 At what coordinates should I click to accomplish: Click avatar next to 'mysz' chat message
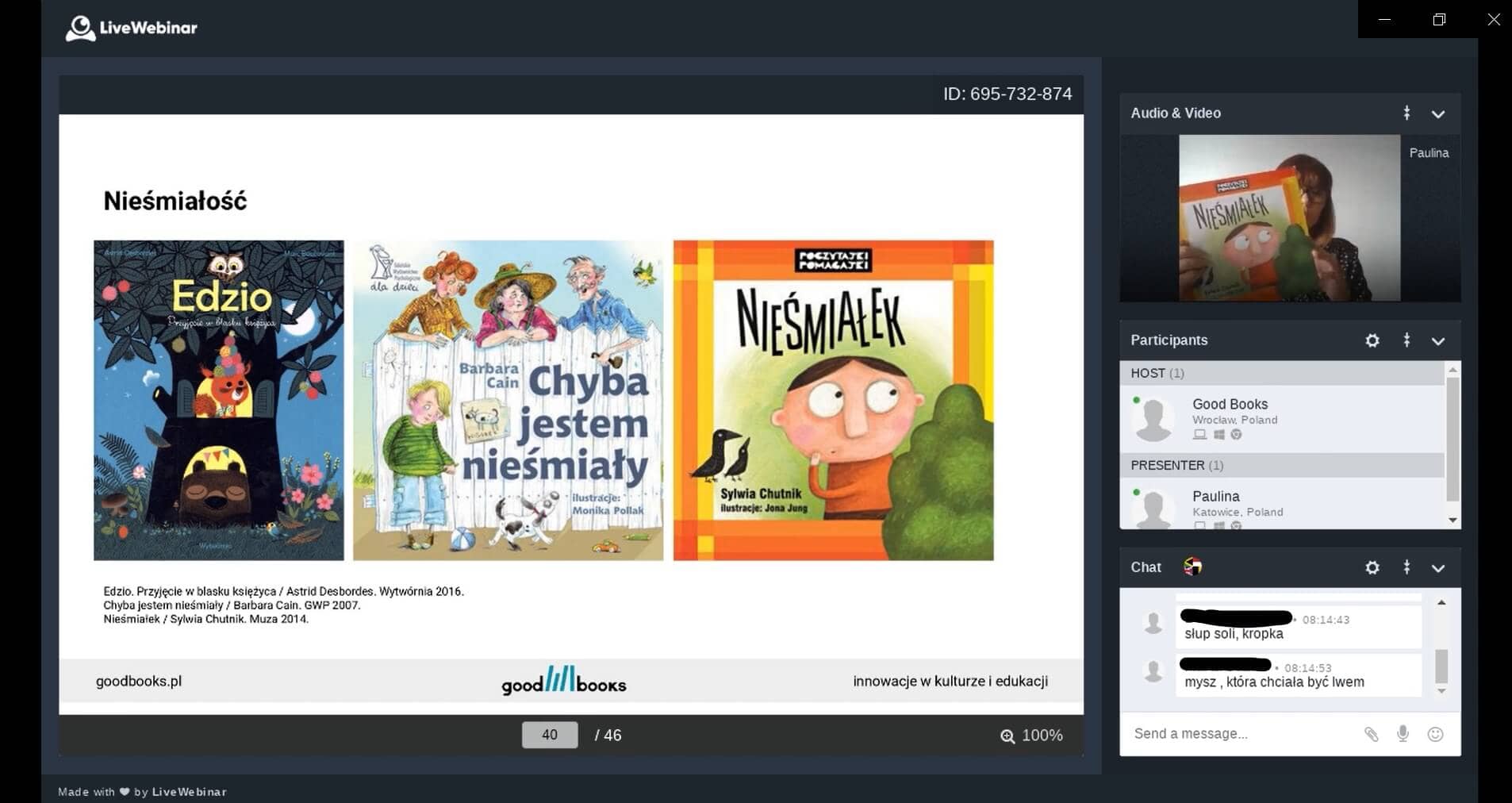coord(1153,671)
